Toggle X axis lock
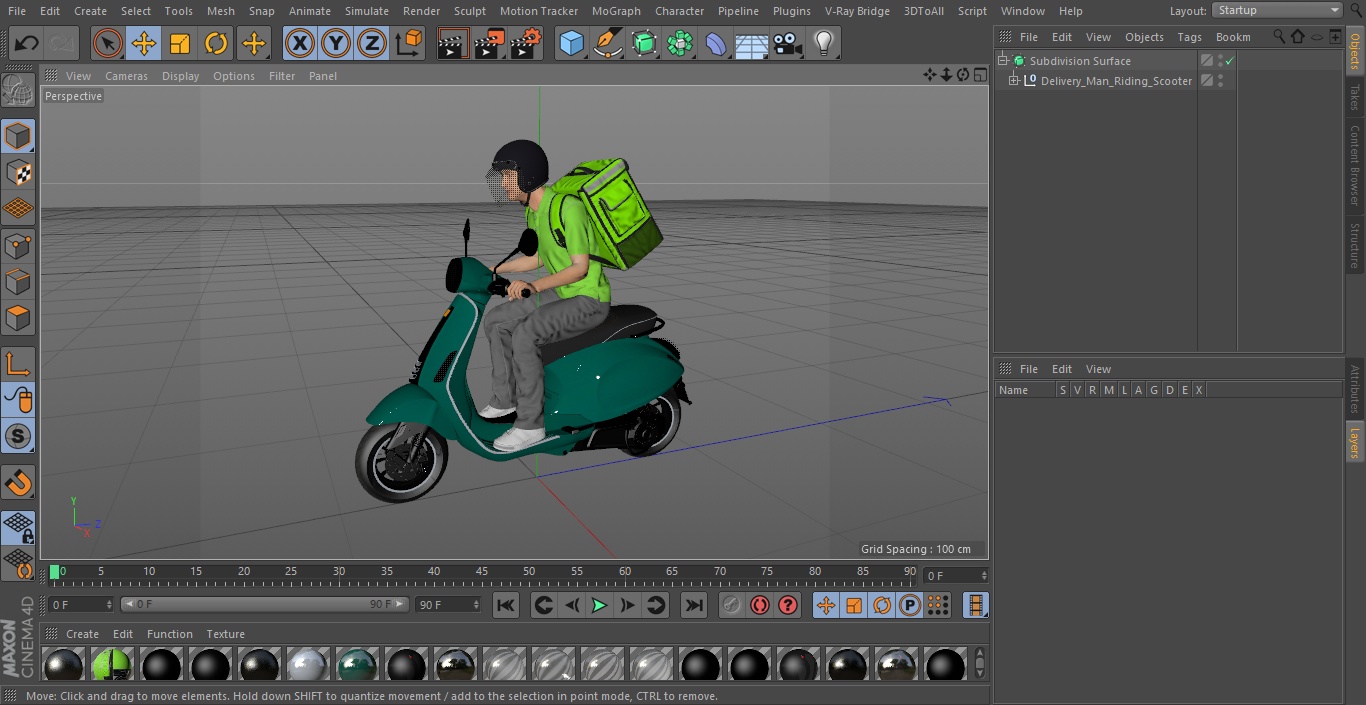The image size is (1366, 705). pyautogui.click(x=300, y=43)
